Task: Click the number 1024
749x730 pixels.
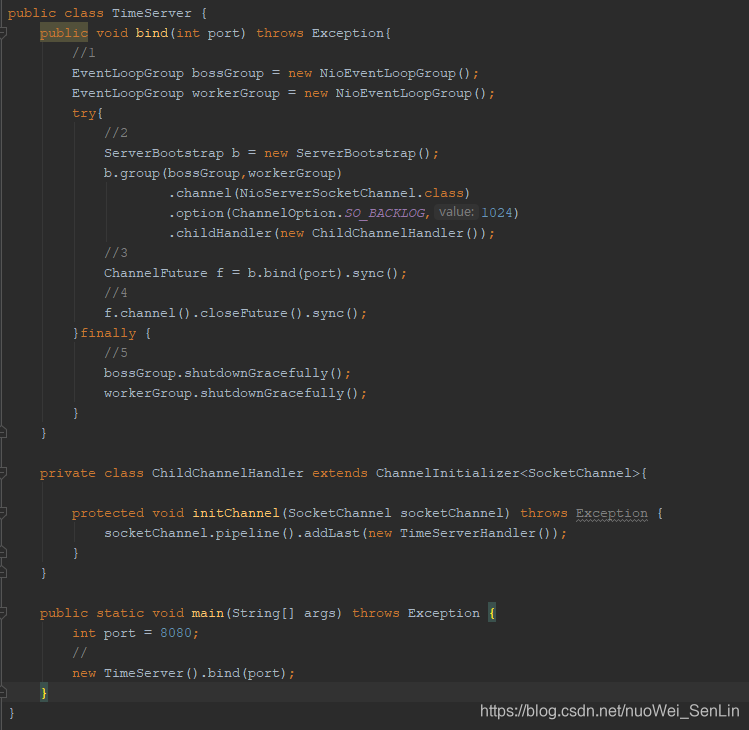Action: [497, 213]
